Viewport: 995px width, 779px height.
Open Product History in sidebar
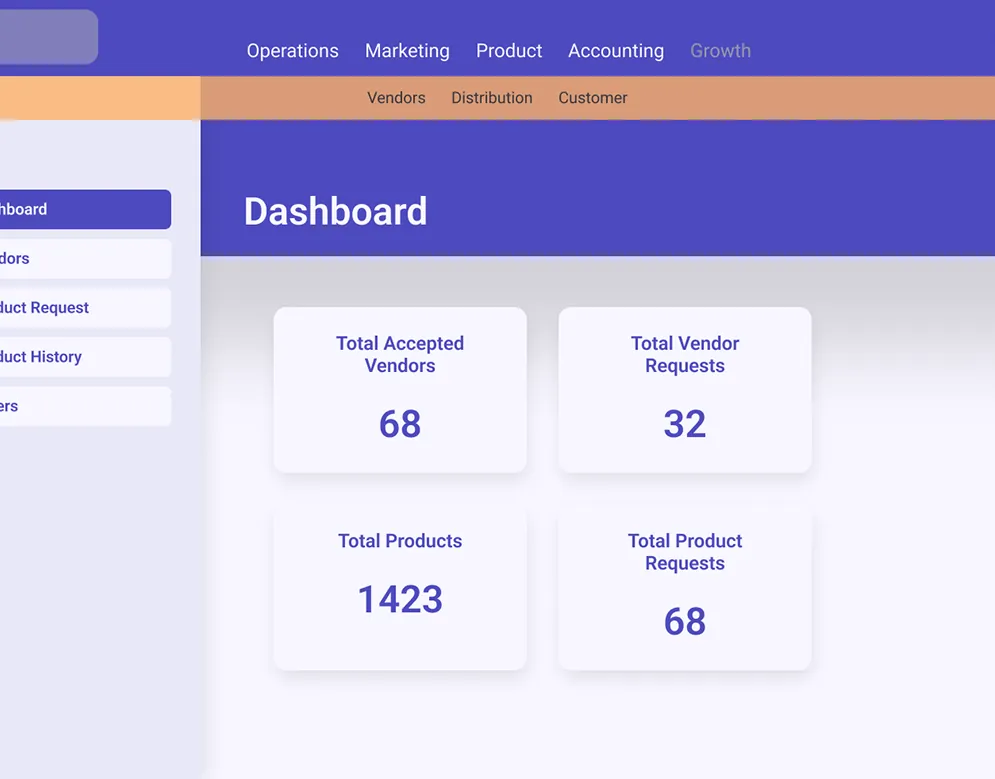click(x=85, y=357)
